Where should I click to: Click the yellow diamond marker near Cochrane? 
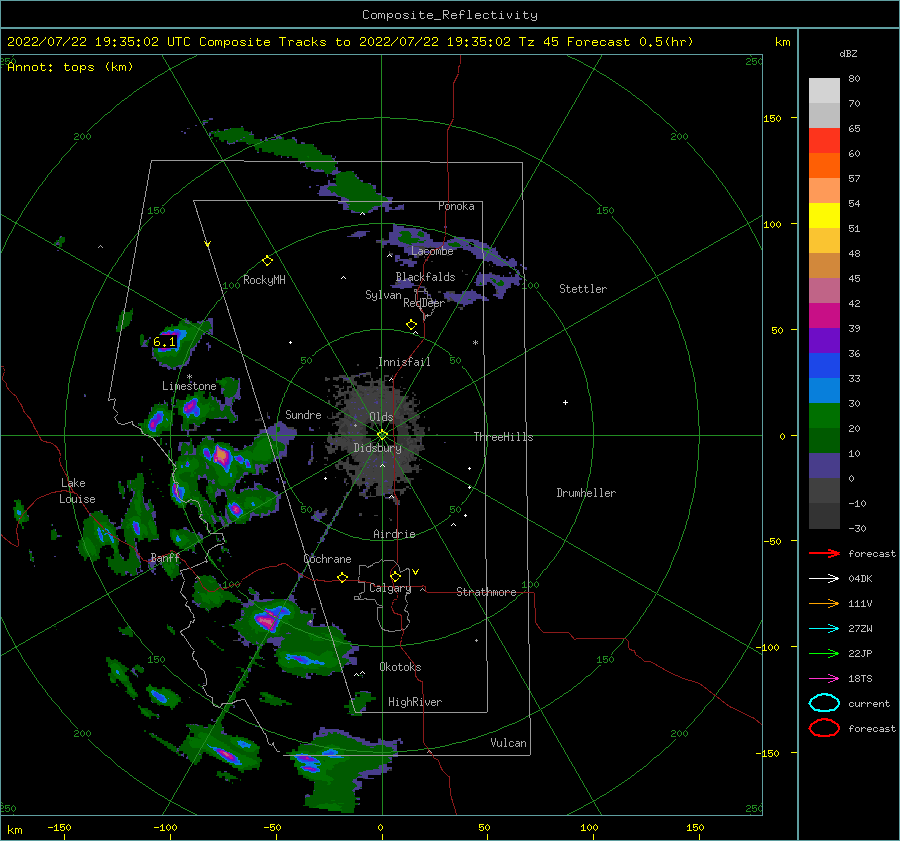[x=342, y=578]
